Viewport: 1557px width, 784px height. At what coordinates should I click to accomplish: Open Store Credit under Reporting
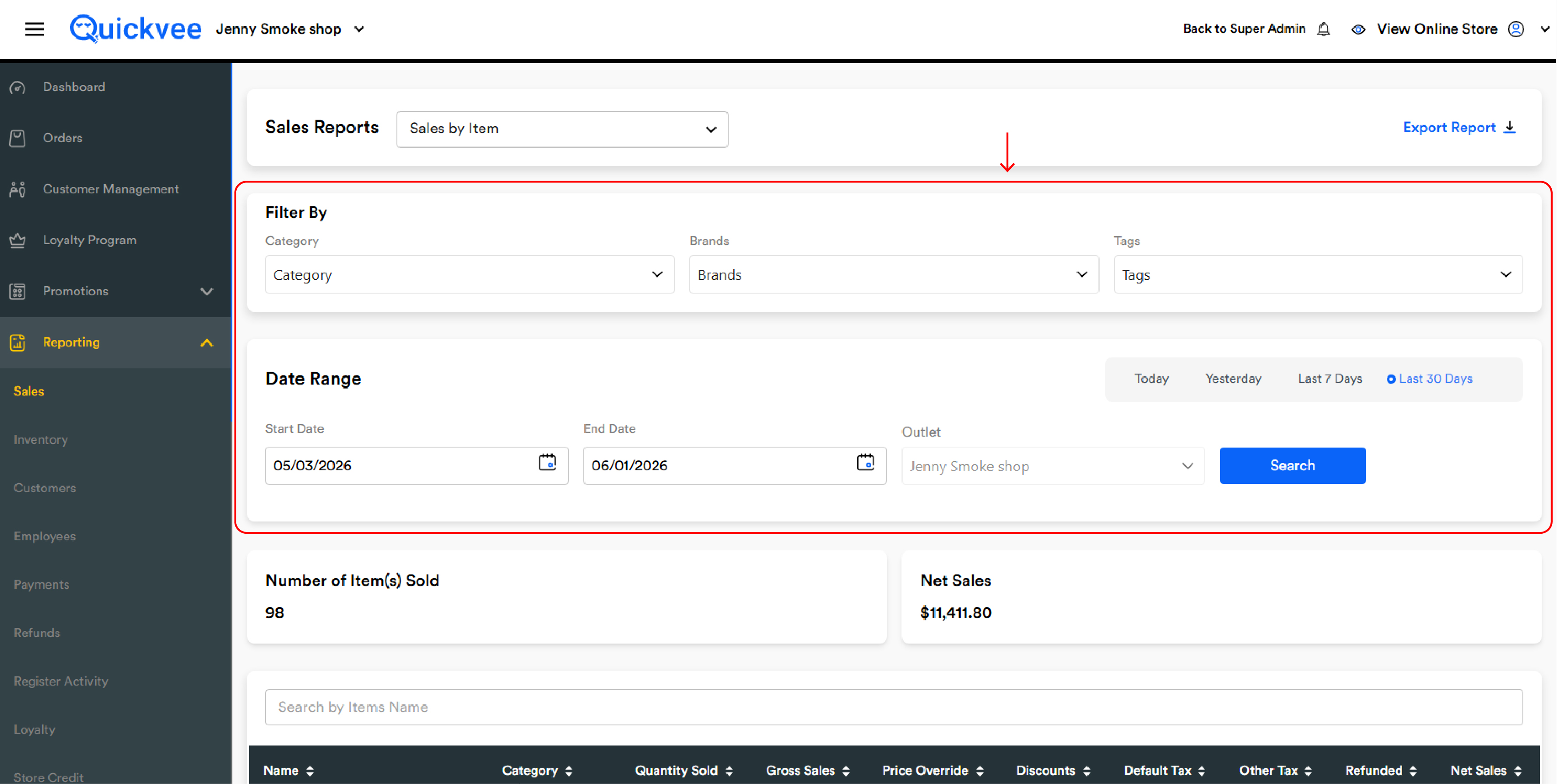tap(48, 777)
